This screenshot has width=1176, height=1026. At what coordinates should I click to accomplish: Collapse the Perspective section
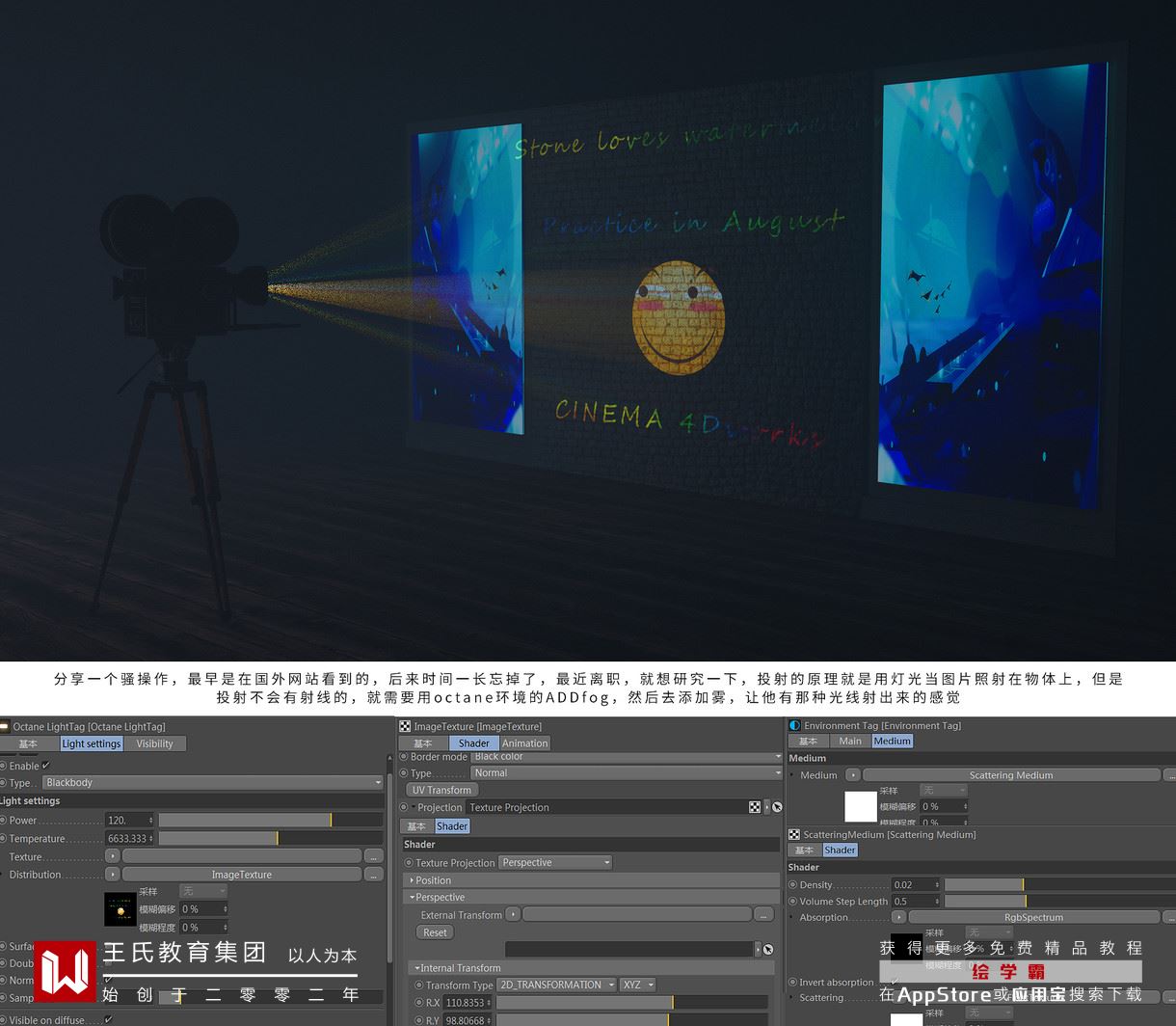591,898
